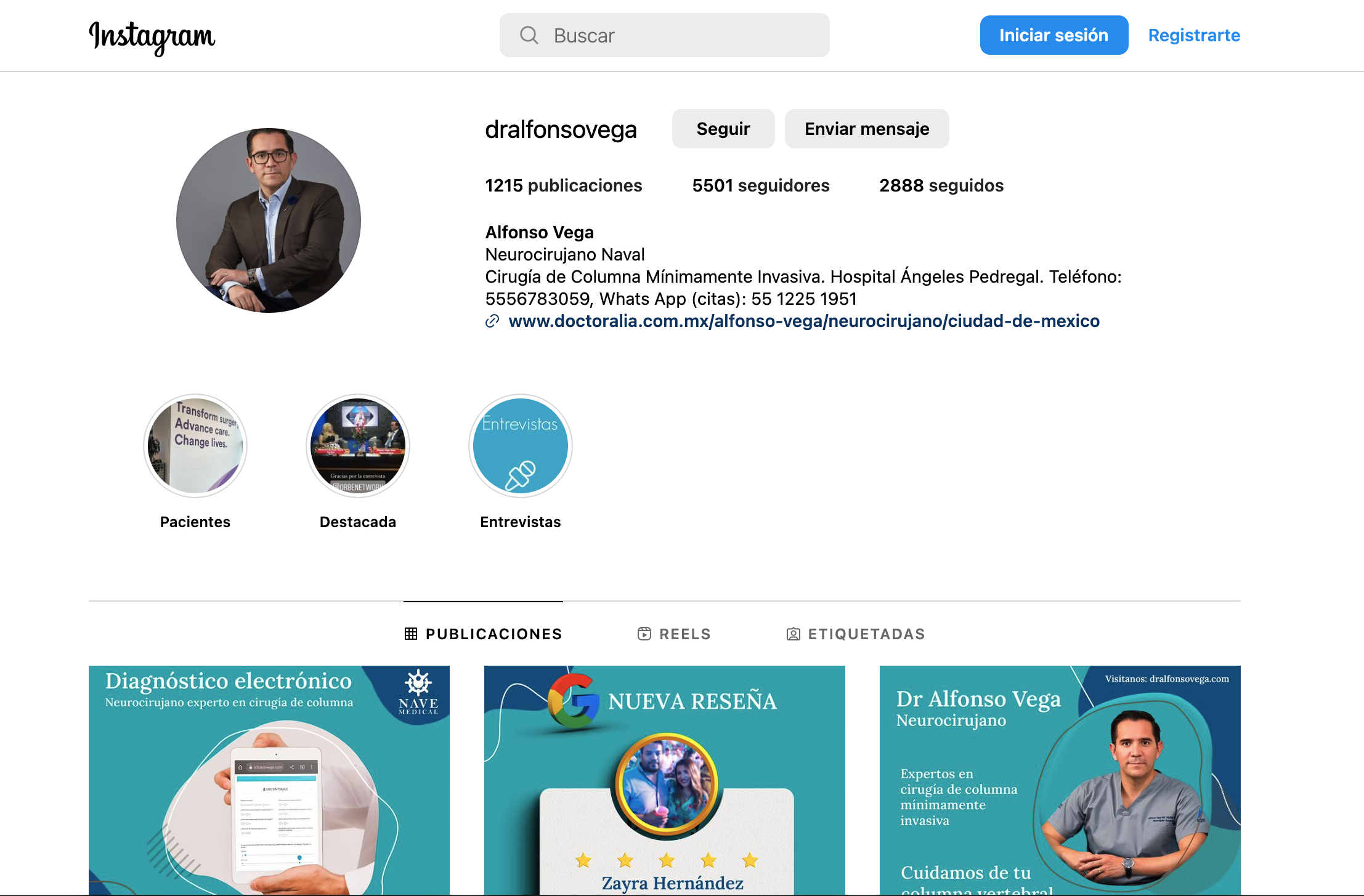Viewport: 1364px width, 896px height.
Task: Open the Destacada story highlight
Action: (358, 446)
